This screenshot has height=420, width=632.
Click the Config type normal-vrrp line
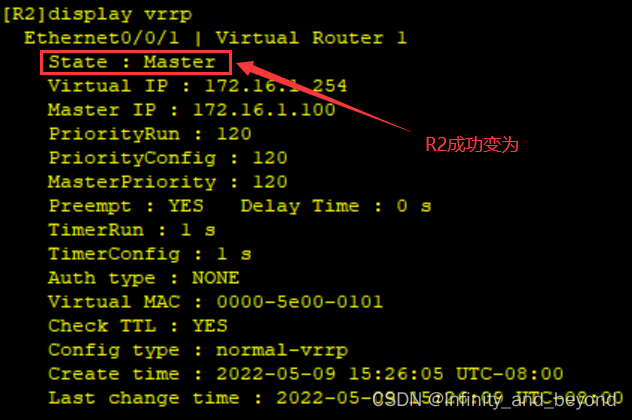(198, 350)
